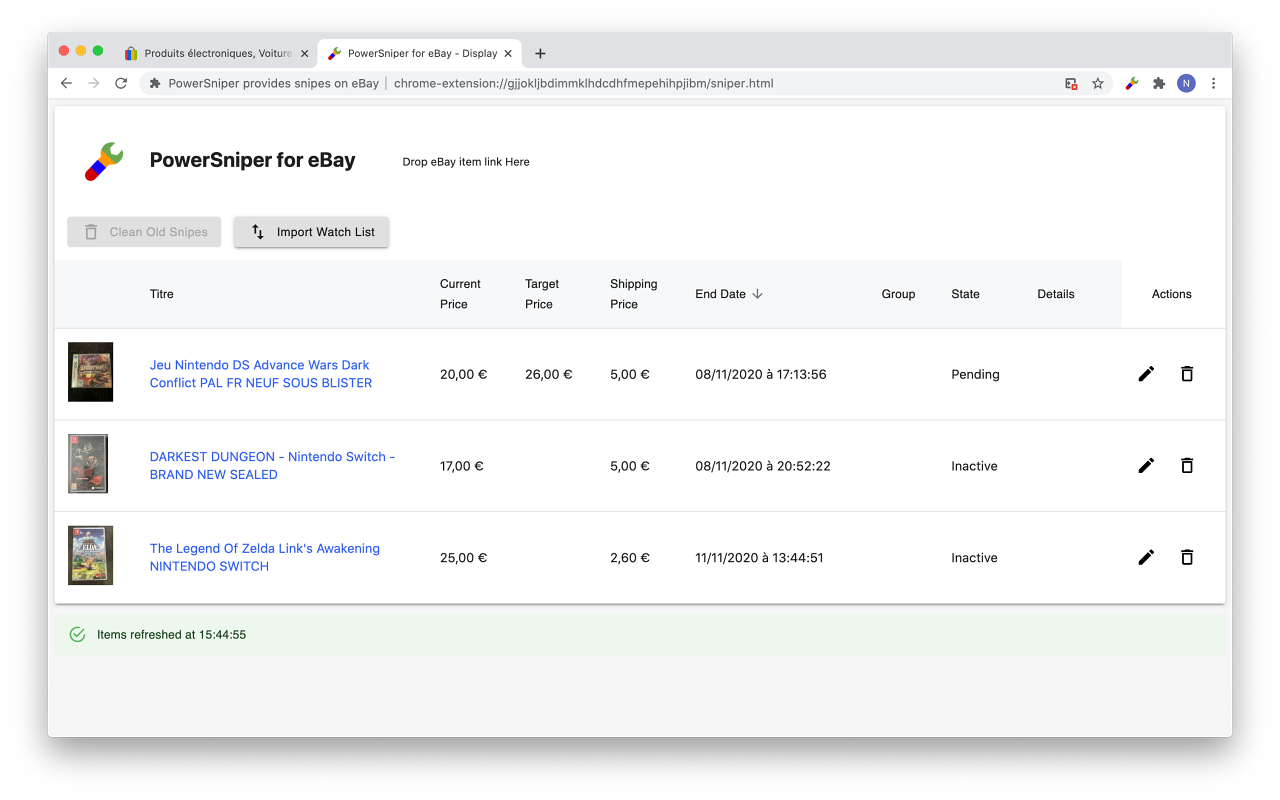This screenshot has width=1280, height=800.
Task: Click the Advance Wars game thumbnail
Action: click(90, 372)
